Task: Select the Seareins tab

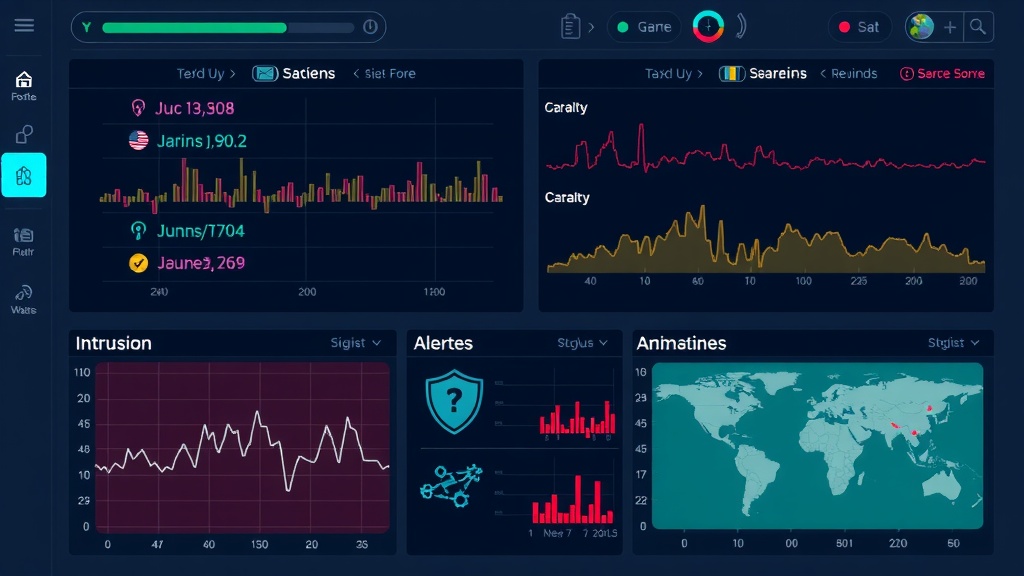Action: pyautogui.click(x=764, y=73)
